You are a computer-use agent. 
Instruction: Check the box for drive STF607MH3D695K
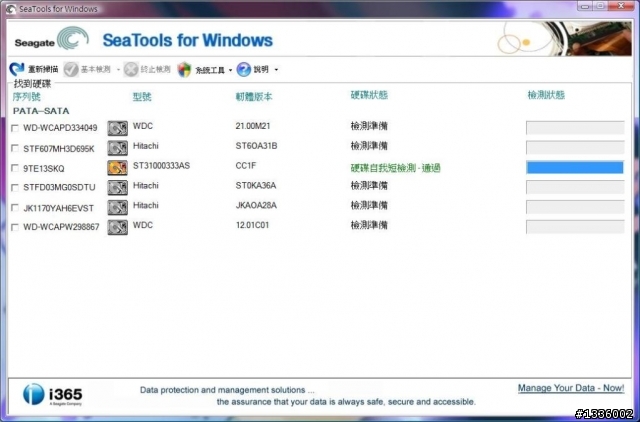click(x=15, y=148)
